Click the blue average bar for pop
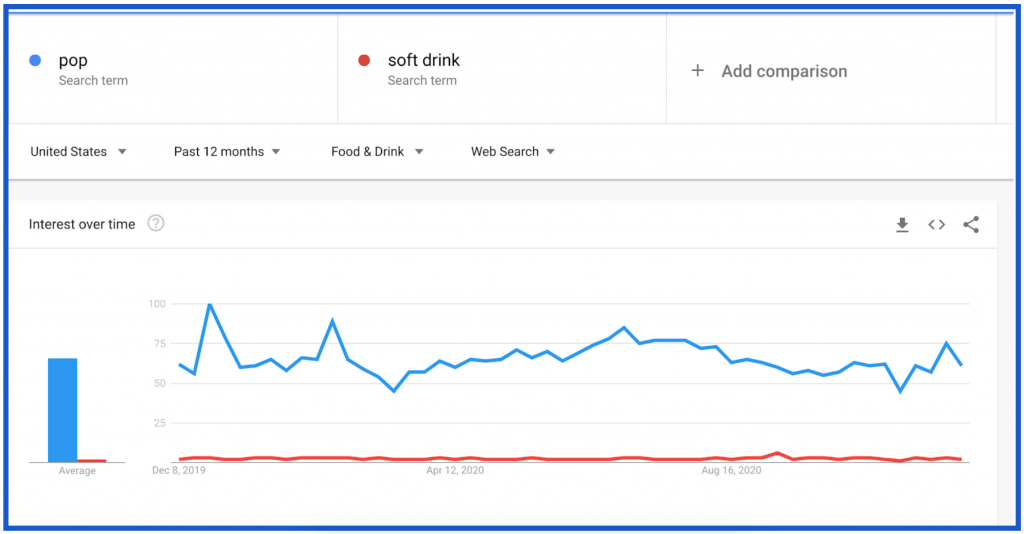The width and height of the screenshot is (1024, 534). 63,410
